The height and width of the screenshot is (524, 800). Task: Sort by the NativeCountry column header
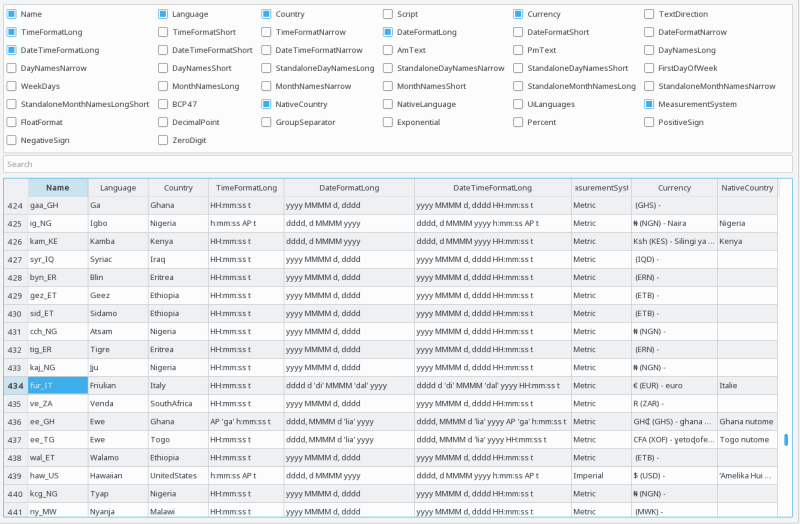click(x=747, y=188)
